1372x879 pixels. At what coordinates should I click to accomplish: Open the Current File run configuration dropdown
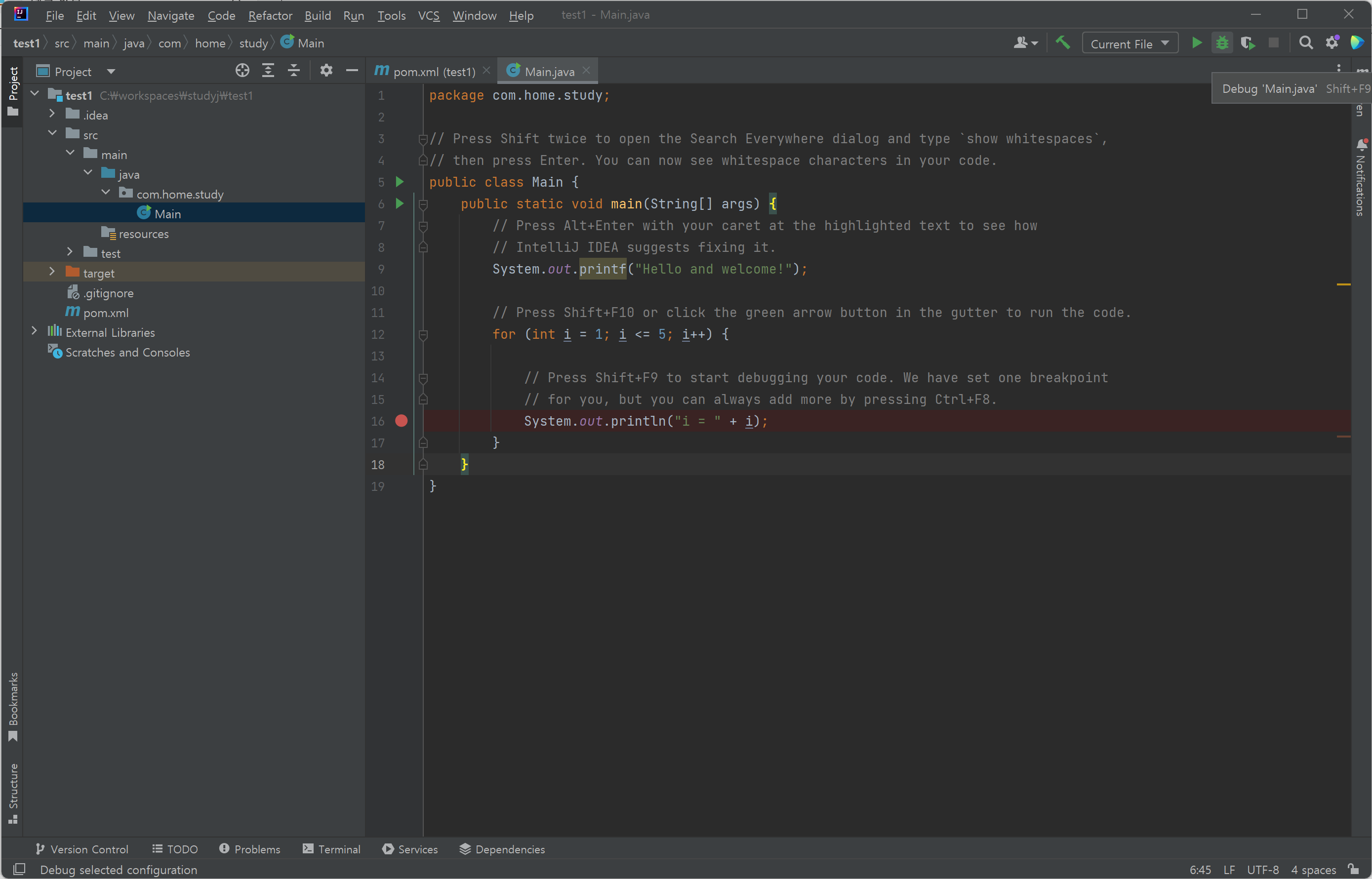[1130, 43]
